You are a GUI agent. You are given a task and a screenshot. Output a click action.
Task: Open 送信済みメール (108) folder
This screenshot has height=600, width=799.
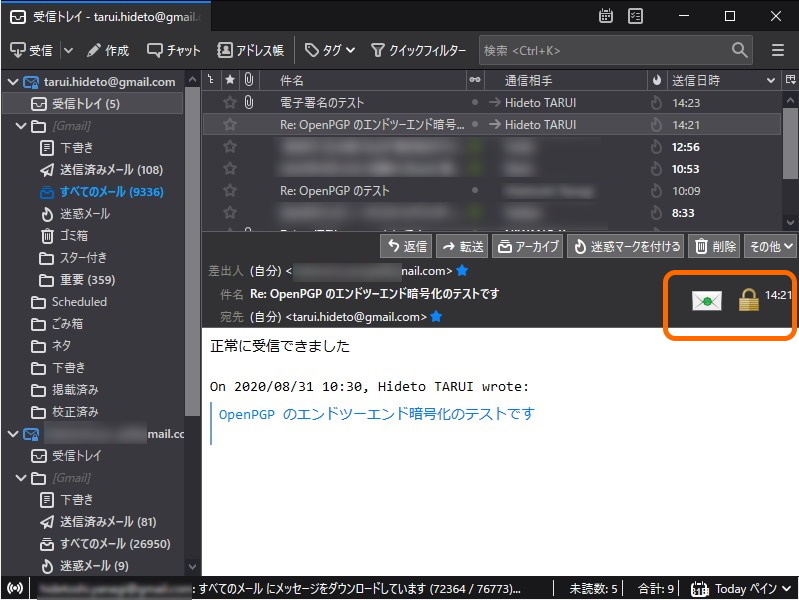coord(102,170)
